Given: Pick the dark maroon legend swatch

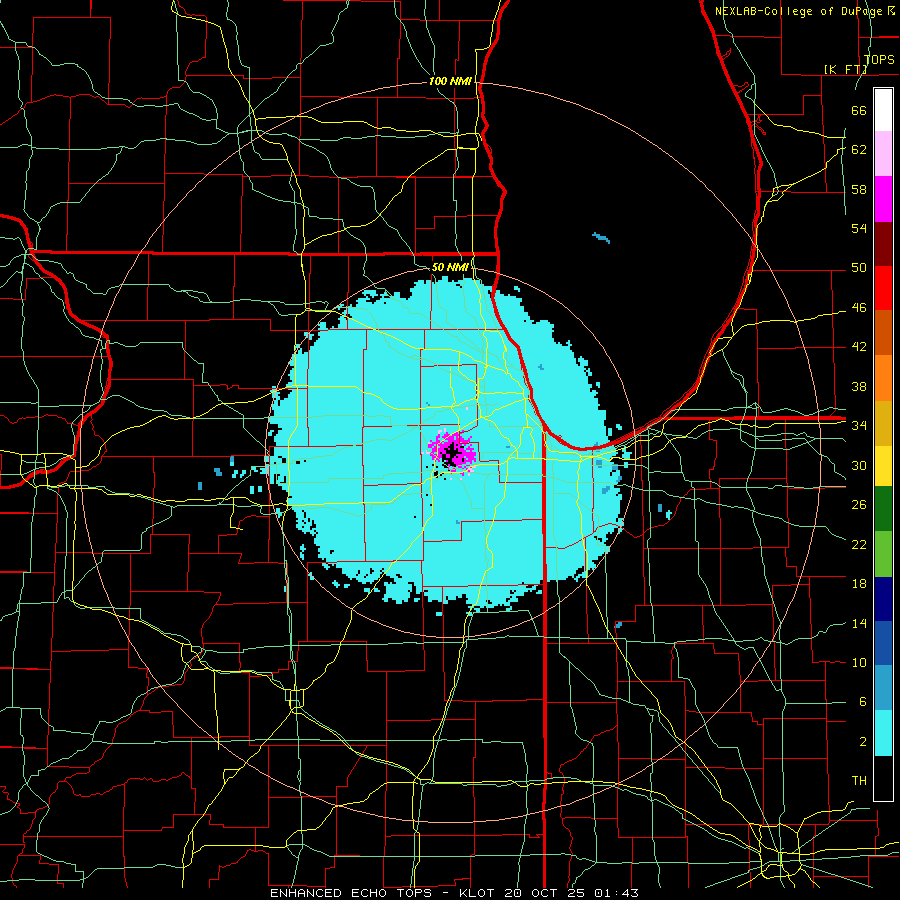Looking at the screenshot, I should tap(883, 243).
